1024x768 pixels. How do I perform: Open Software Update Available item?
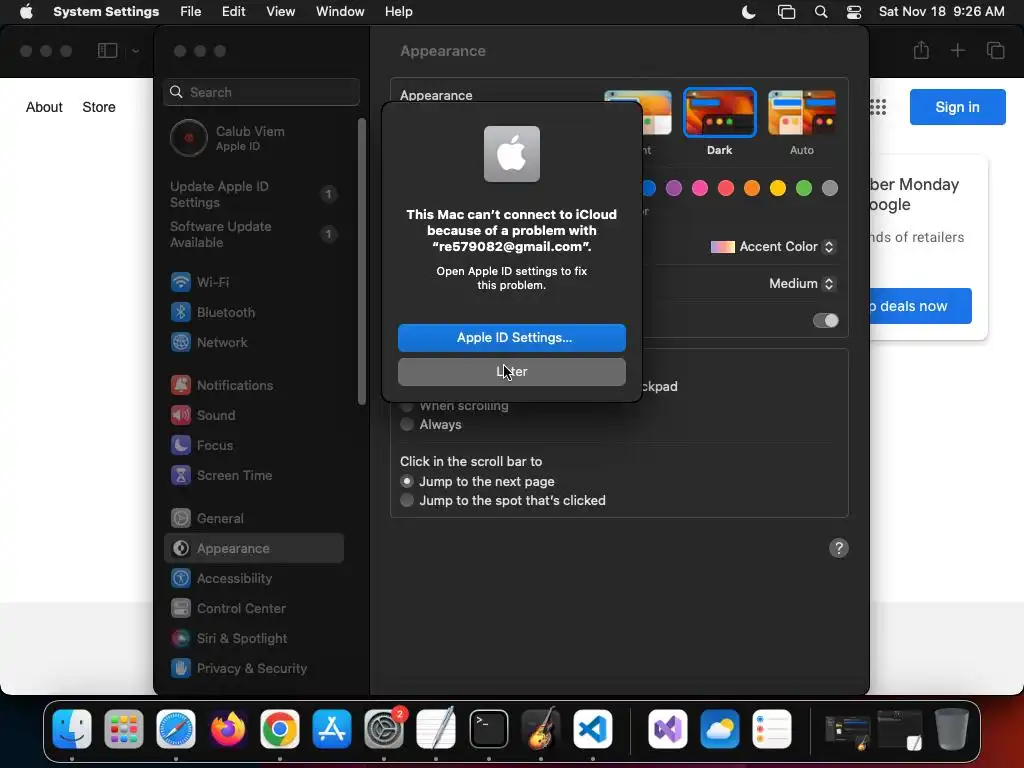point(253,234)
